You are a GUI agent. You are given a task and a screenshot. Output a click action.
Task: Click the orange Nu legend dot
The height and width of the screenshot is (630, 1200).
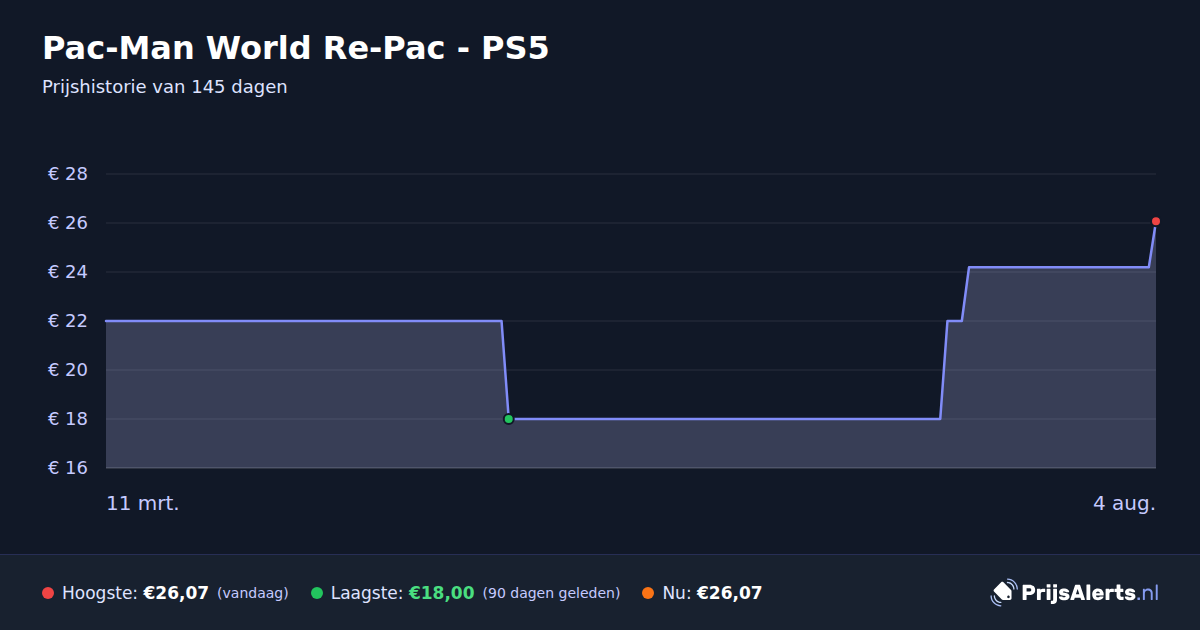point(648,593)
